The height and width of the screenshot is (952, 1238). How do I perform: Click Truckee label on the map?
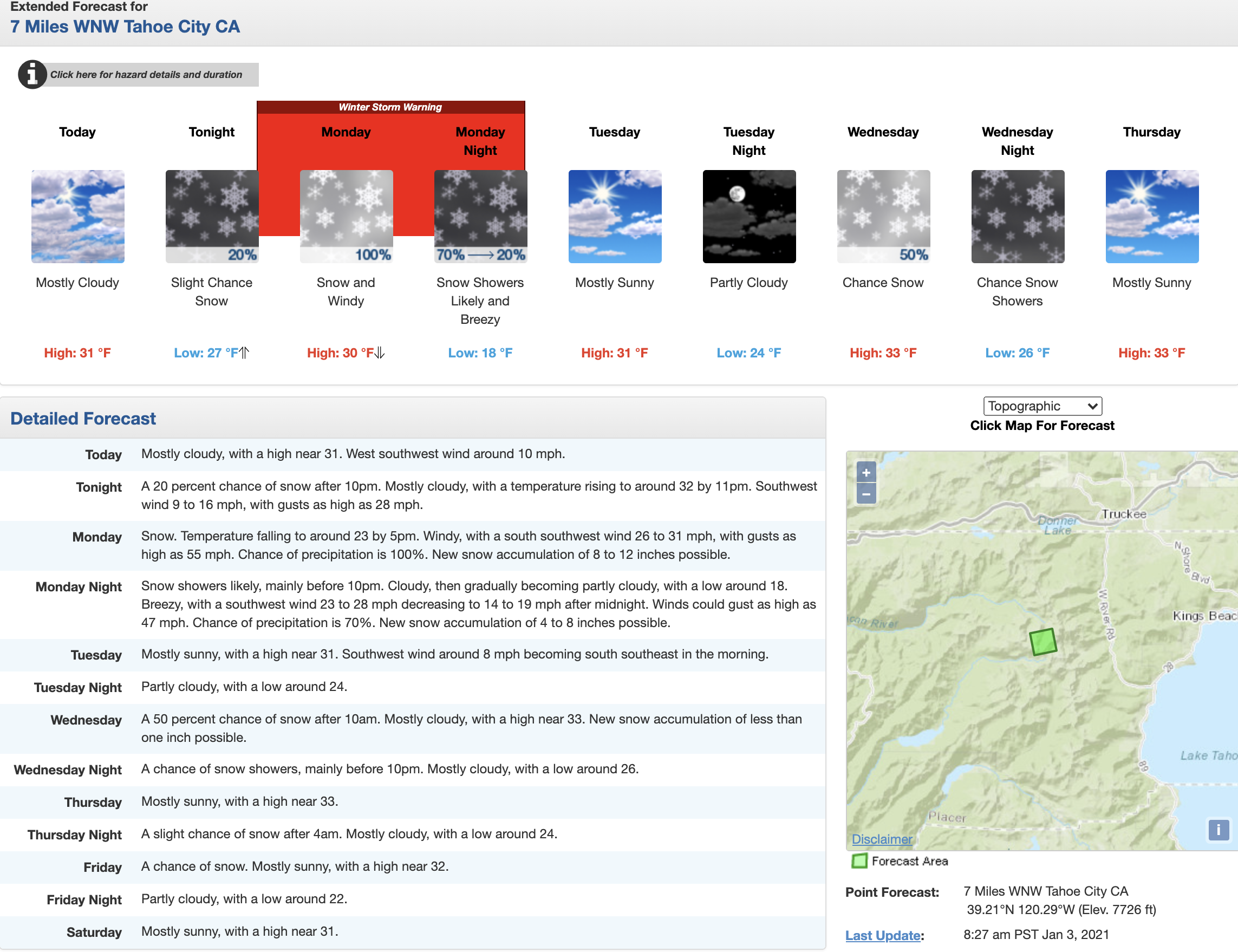(x=1124, y=514)
